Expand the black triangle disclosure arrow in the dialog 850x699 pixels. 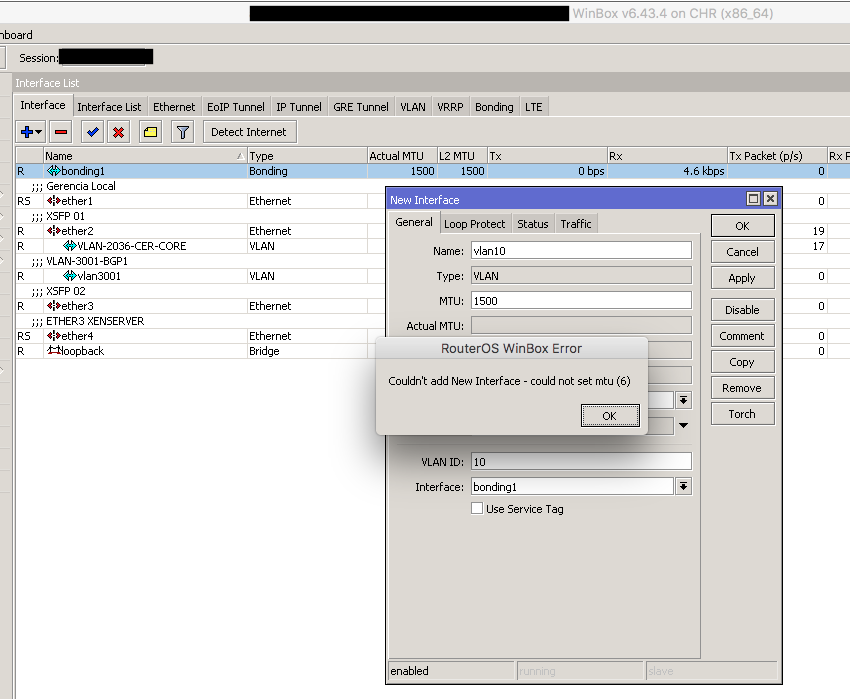coord(684,426)
